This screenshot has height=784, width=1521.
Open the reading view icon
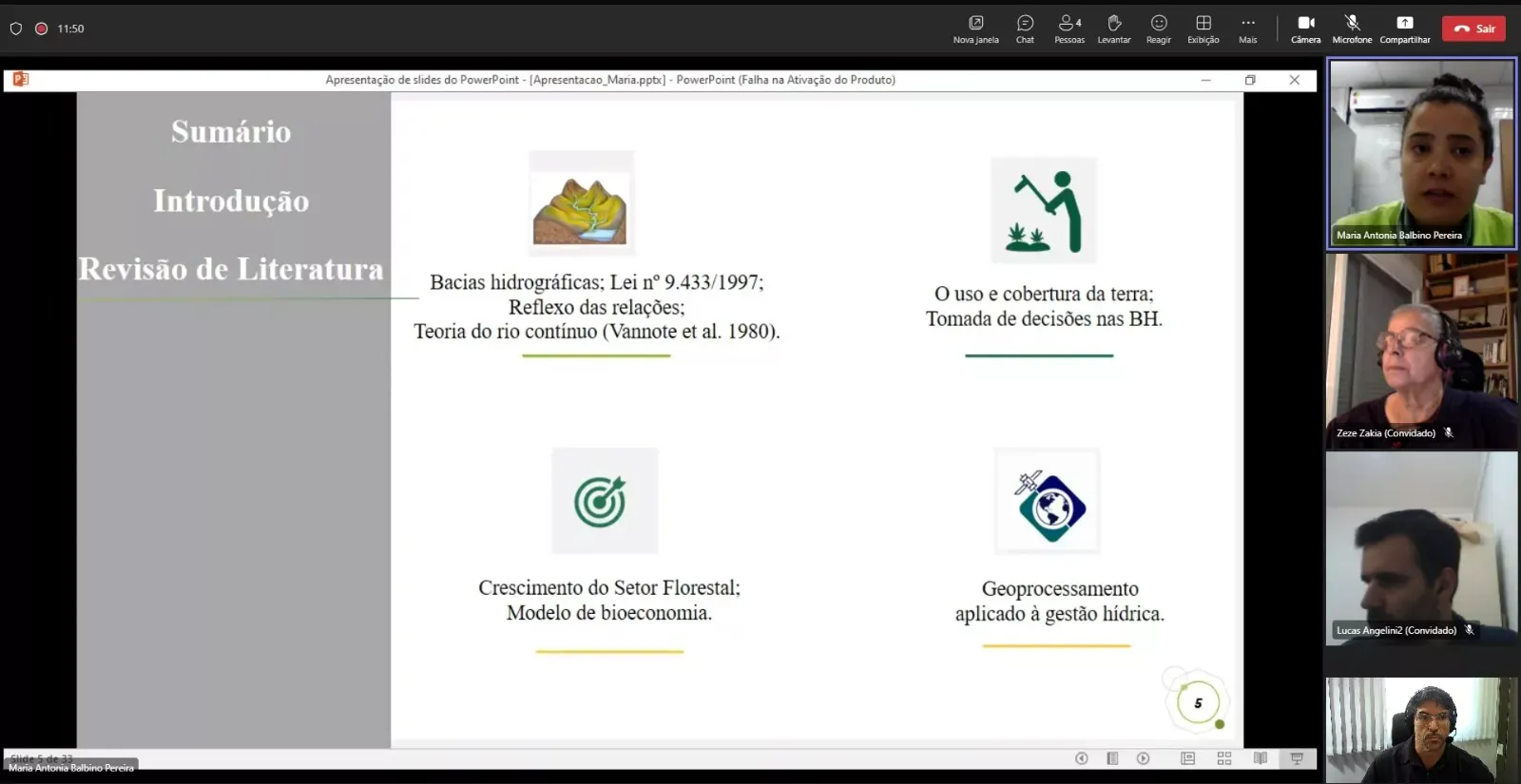(x=1261, y=758)
